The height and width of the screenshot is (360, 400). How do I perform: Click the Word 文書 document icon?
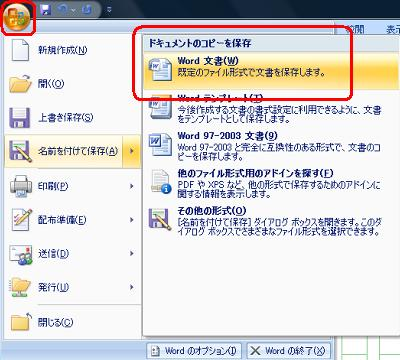[x=160, y=69]
